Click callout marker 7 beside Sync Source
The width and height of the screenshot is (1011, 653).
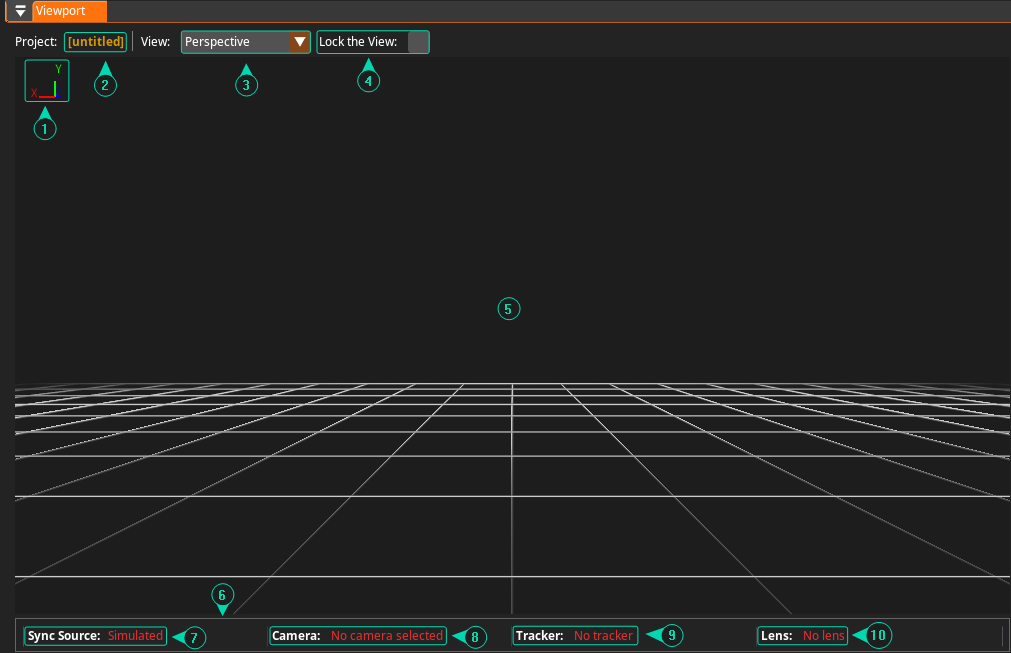point(194,637)
